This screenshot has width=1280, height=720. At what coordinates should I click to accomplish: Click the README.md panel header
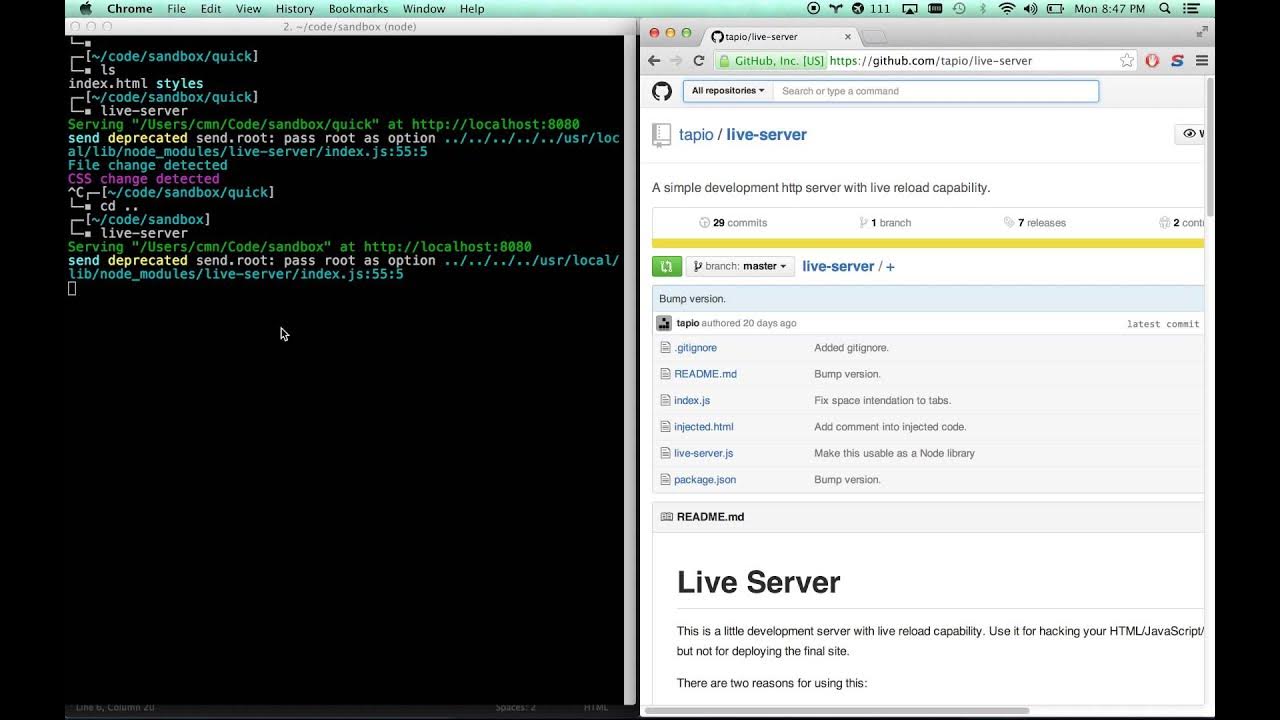928,517
